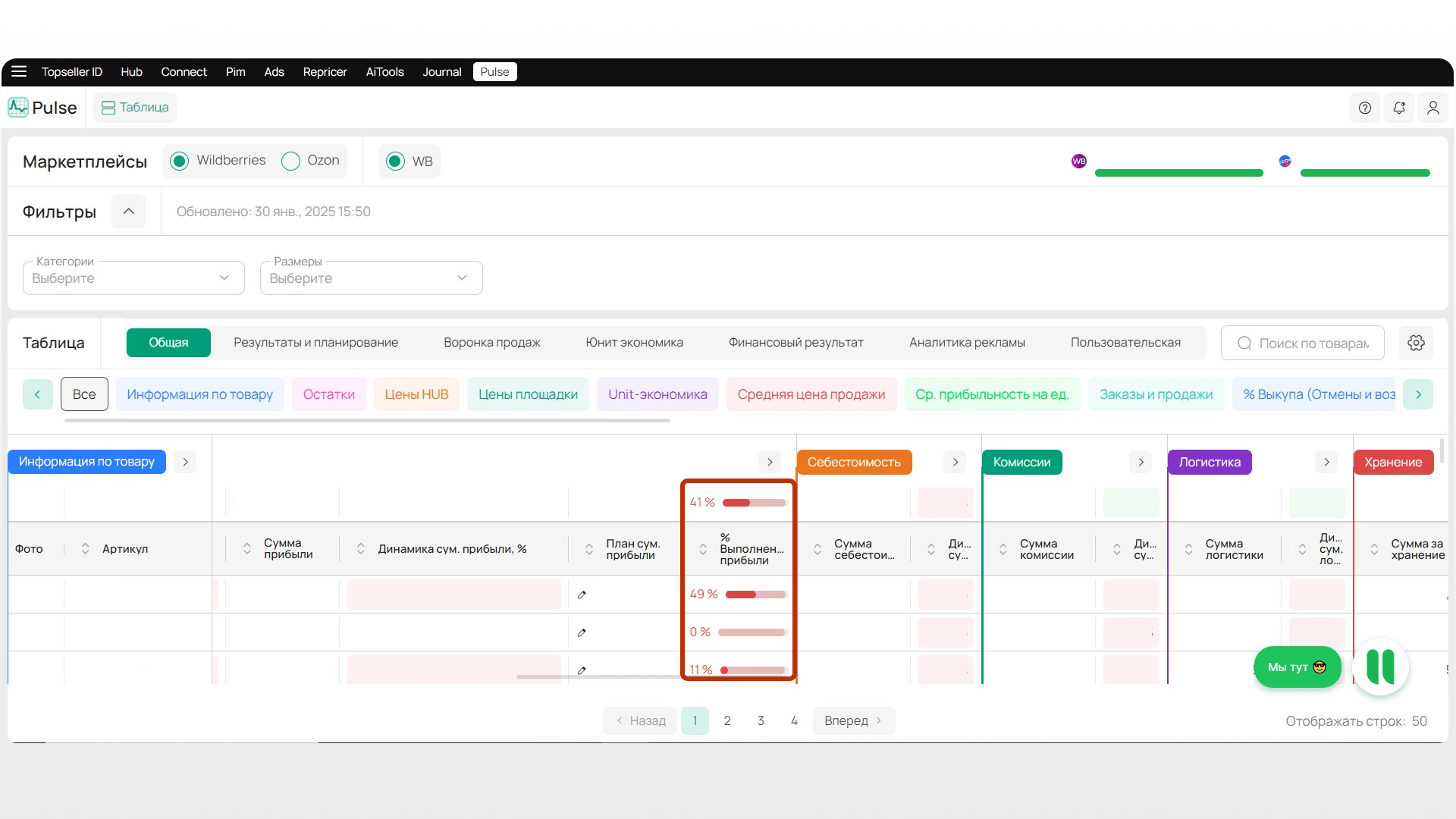
Task: Click the 11 % row progress bar
Action: 753,670
